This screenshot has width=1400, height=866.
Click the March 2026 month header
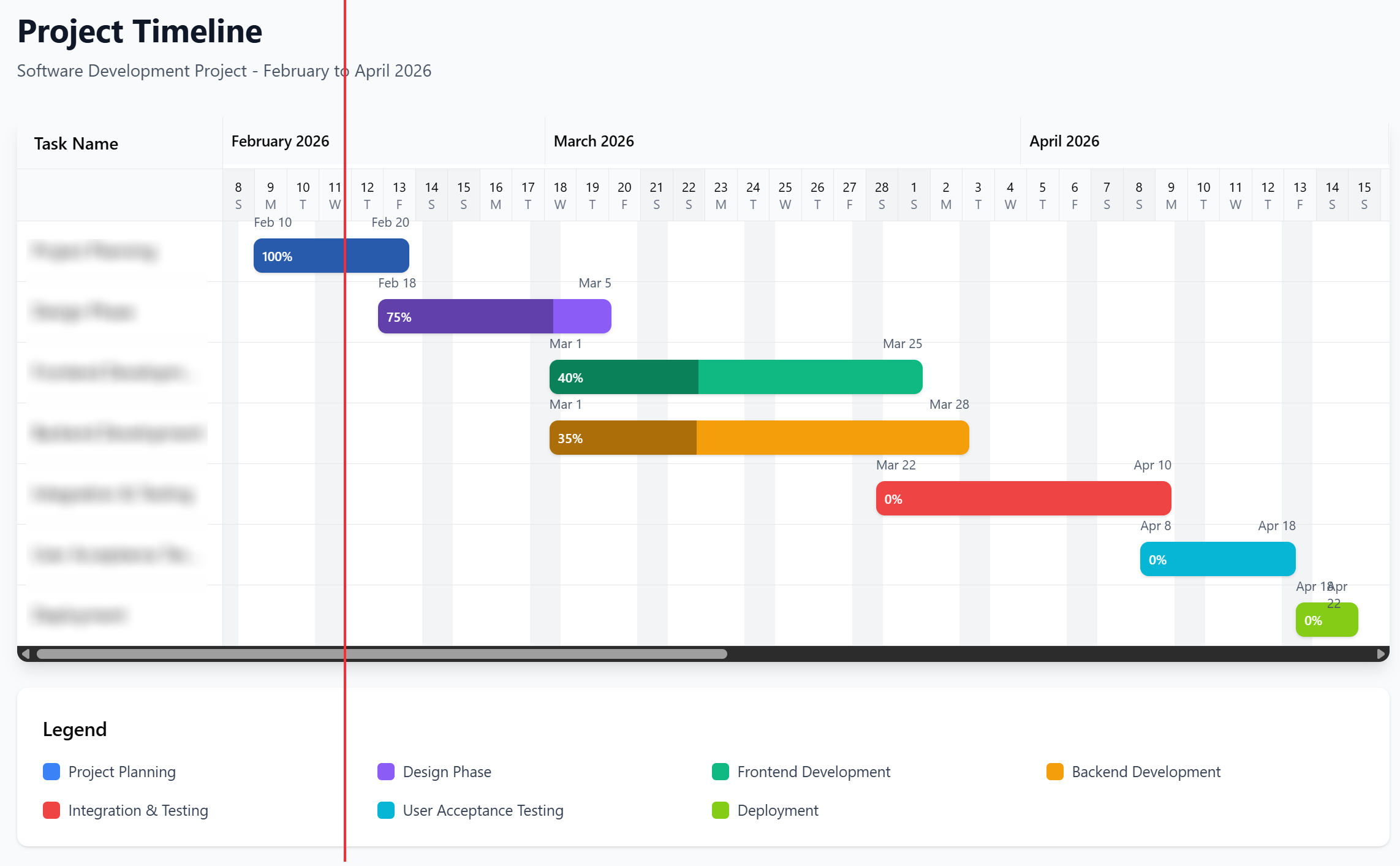(594, 142)
